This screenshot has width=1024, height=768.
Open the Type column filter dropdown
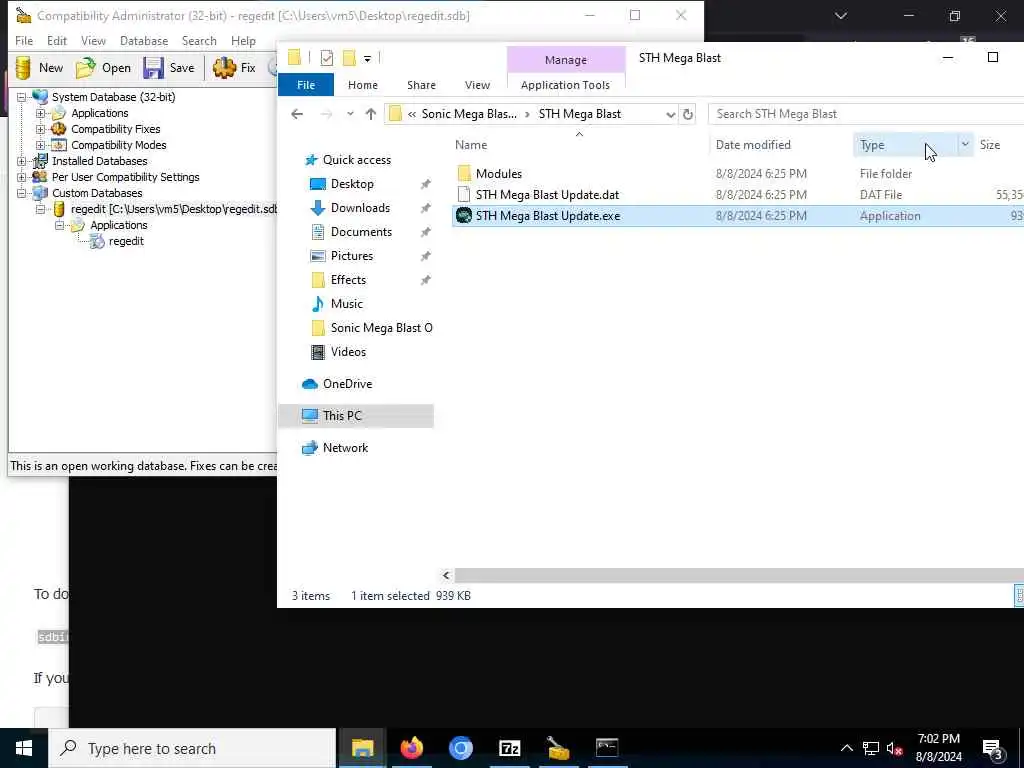(x=965, y=145)
